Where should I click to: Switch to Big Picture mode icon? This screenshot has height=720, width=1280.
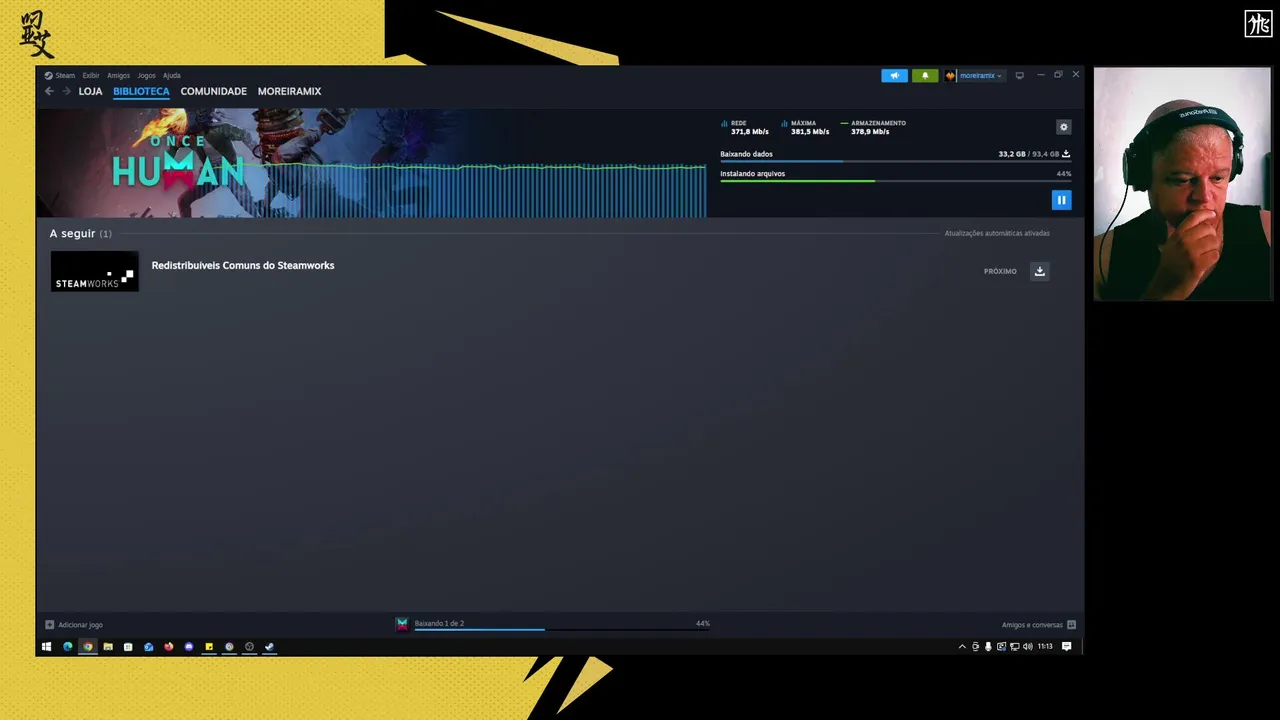[x=1019, y=75]
